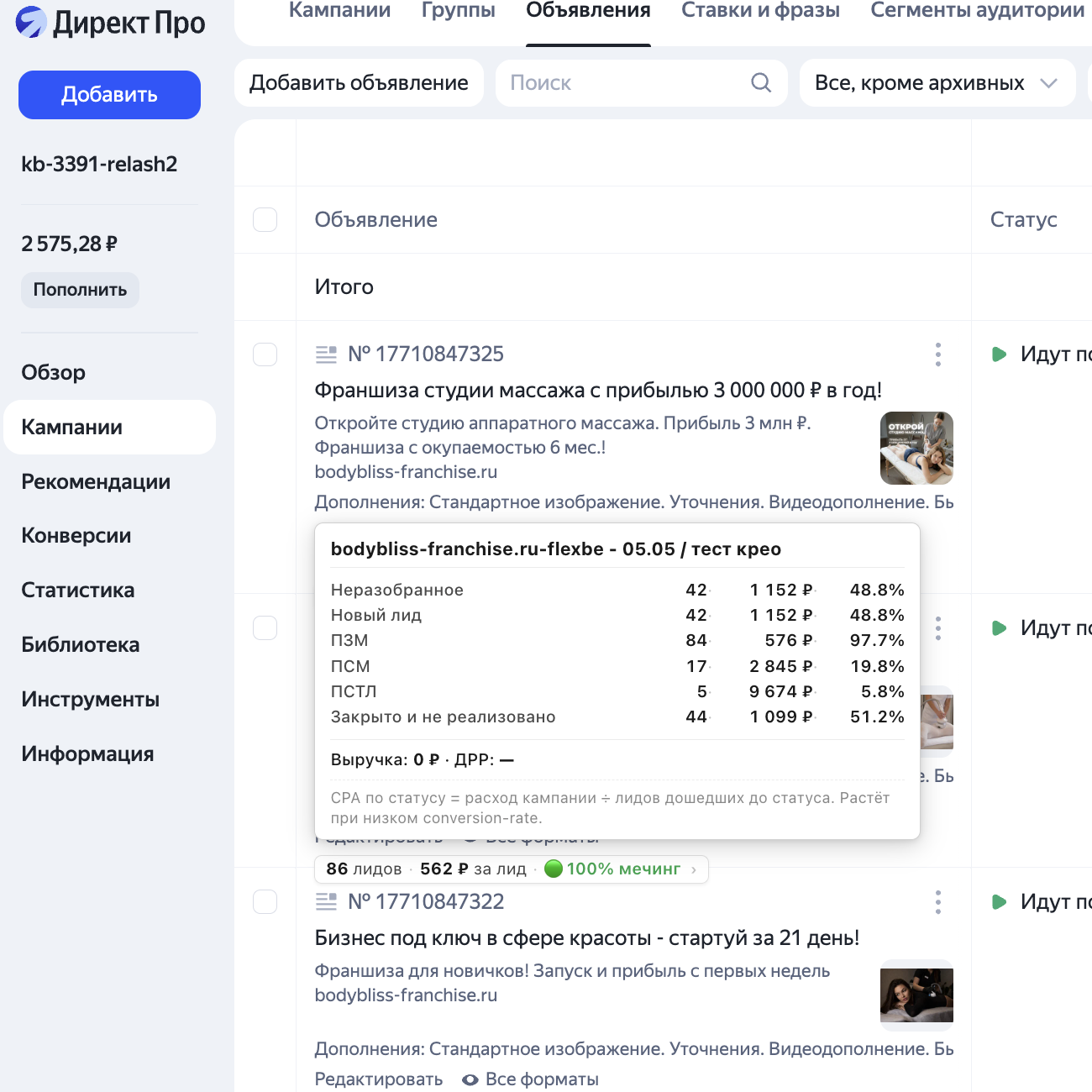Open bodybliss-franchise.ru link in ad 17710847322

coord(406,995)
